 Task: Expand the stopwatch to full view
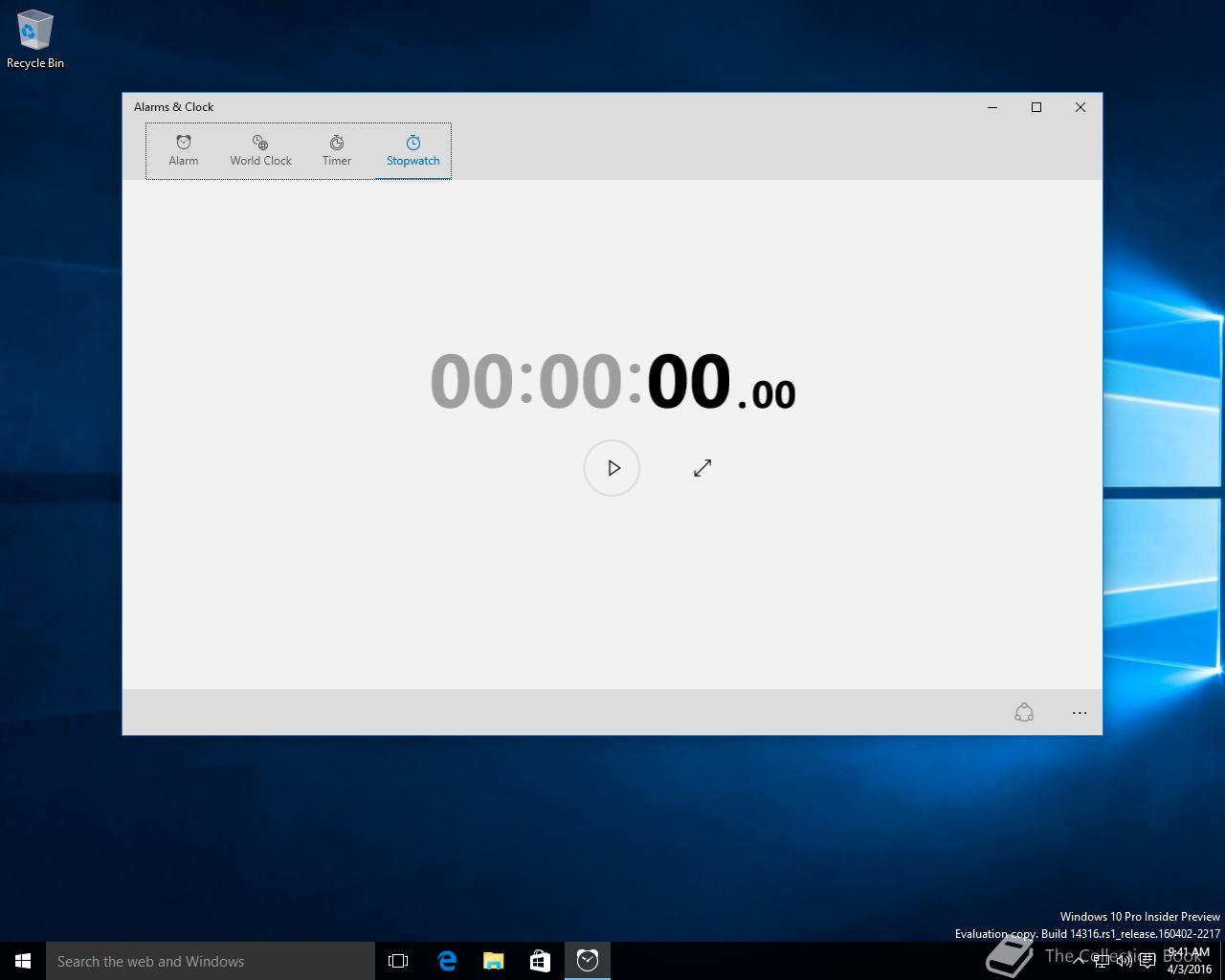click(702, 468)
